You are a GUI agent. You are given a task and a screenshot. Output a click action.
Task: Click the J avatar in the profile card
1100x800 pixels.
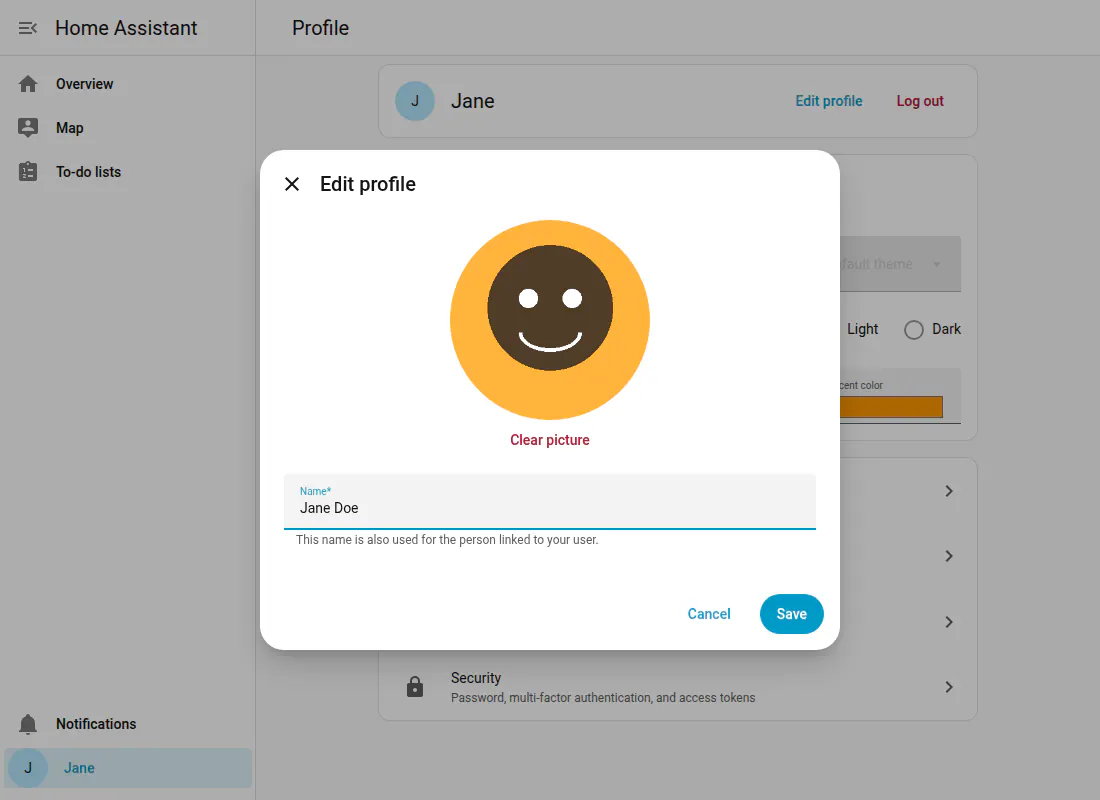click(x=415, y=101)
